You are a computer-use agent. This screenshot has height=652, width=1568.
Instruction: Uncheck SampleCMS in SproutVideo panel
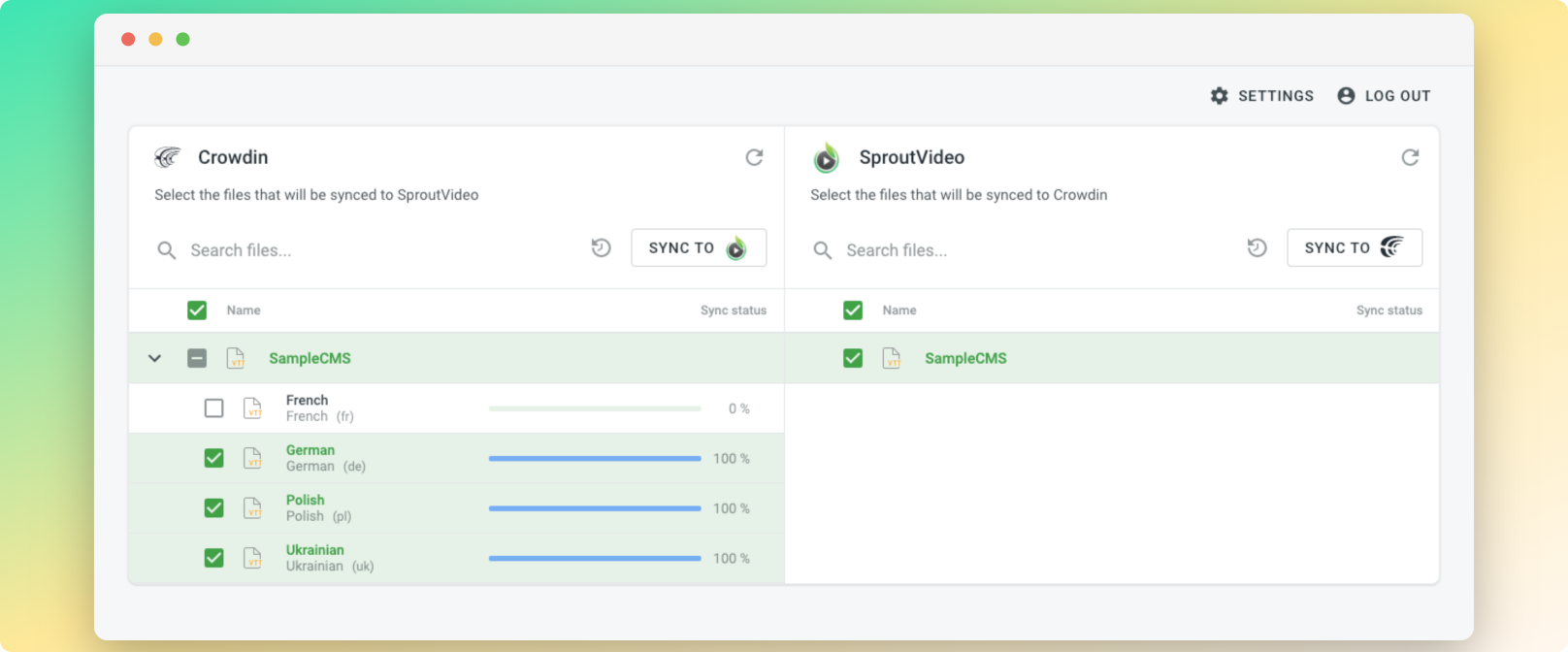853,358
